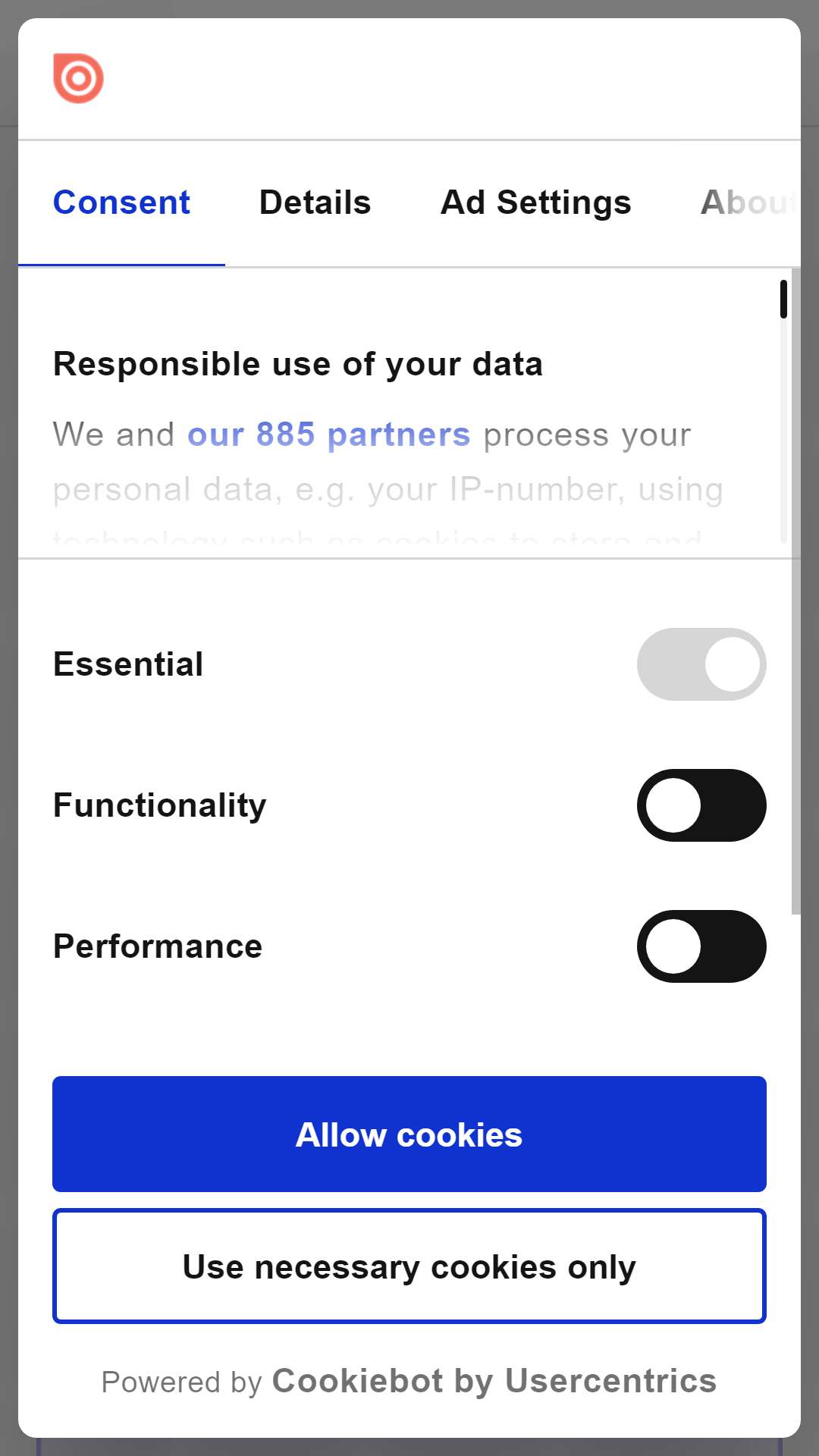819x1456 pixels.
Task: Turn on the Performance cookies switch
Action: [x=701, y=946]
